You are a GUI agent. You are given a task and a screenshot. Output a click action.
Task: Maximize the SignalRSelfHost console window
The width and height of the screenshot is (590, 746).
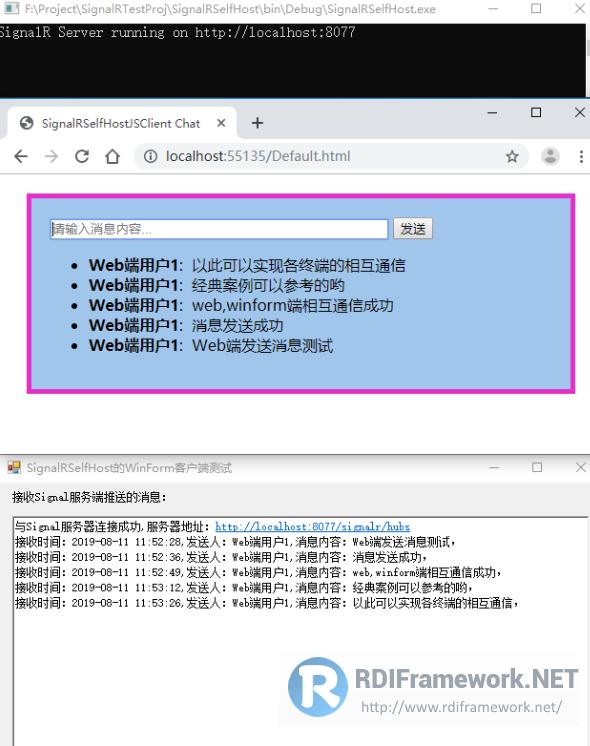point(536,9)
